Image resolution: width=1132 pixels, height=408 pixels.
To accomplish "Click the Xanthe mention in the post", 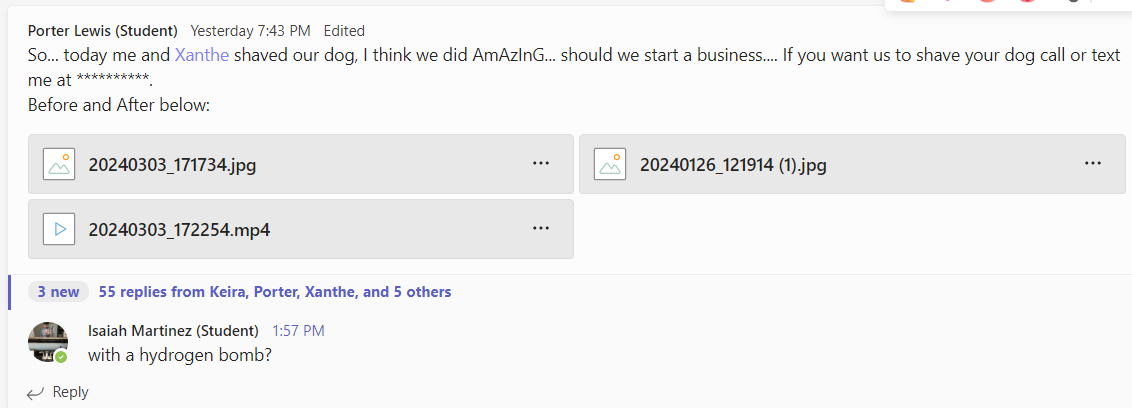I will [x=202, y=56].
